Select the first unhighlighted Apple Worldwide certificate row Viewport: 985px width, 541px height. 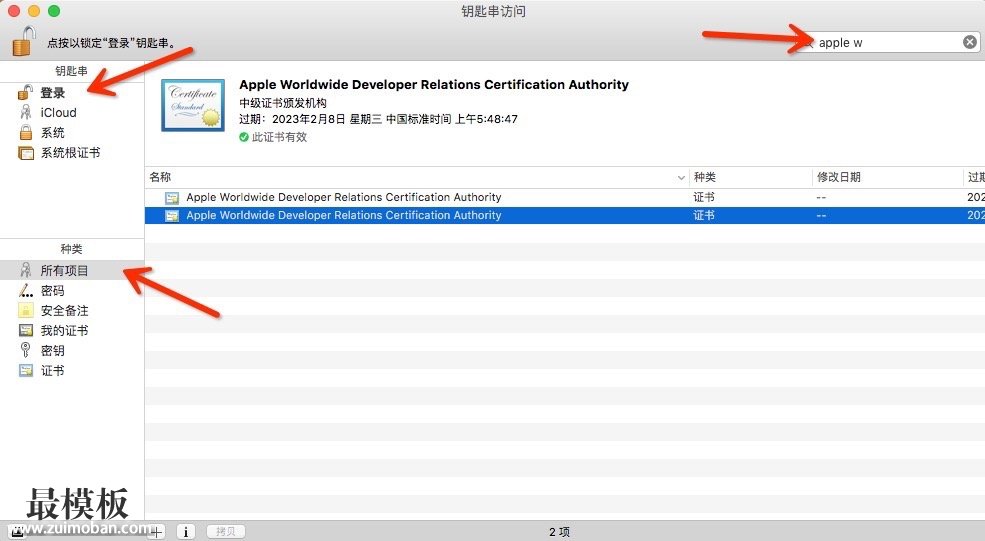(565, 197)
